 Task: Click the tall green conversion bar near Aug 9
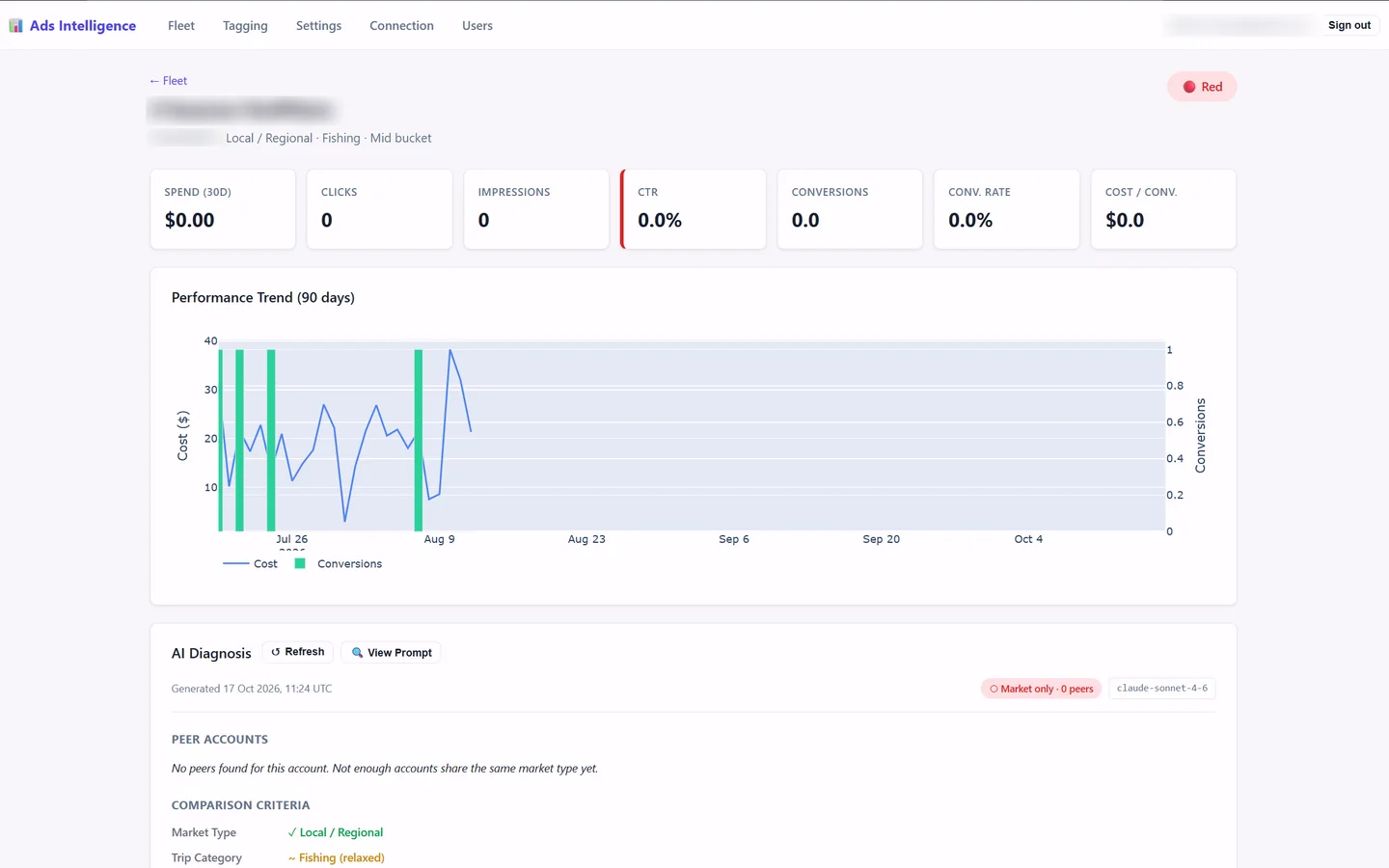point(419,440)
